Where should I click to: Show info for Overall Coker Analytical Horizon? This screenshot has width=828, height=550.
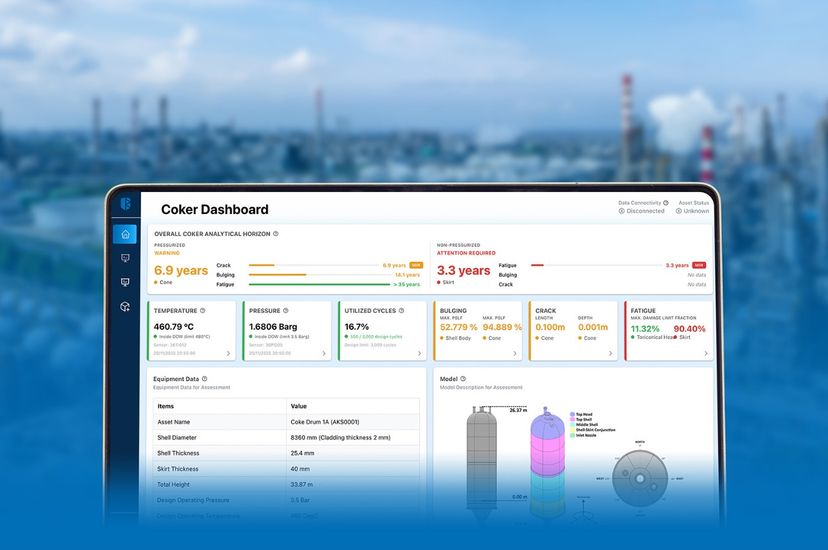coord(276,234)
